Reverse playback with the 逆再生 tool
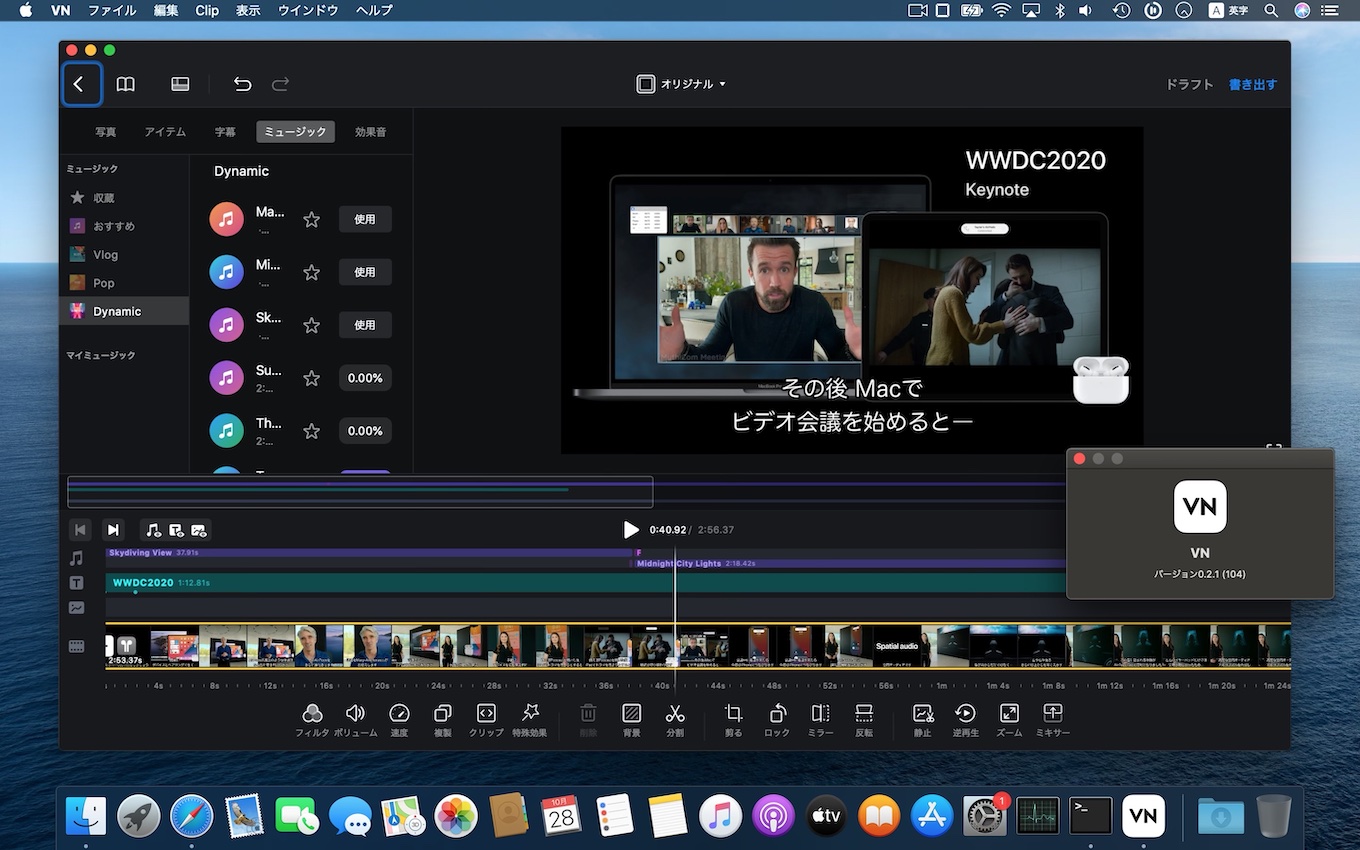The image size is (1360, 850). pos(965,718)
